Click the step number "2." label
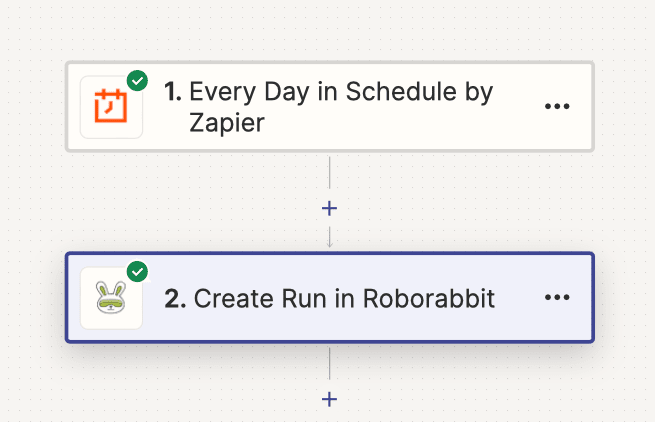Screen dimensions: 655x422 (175, 298)
